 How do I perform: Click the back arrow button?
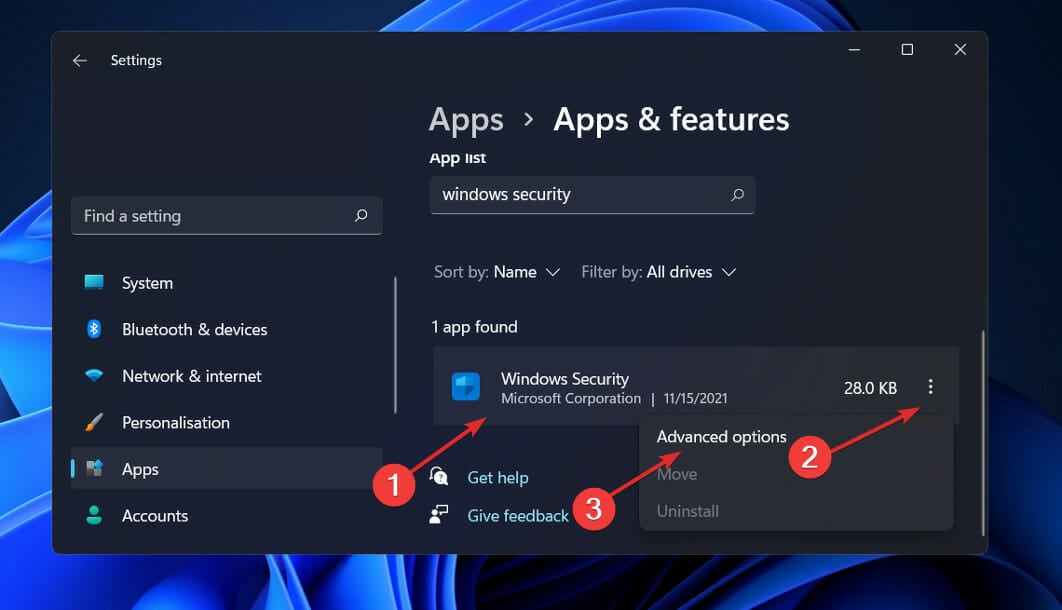(80, 60)
